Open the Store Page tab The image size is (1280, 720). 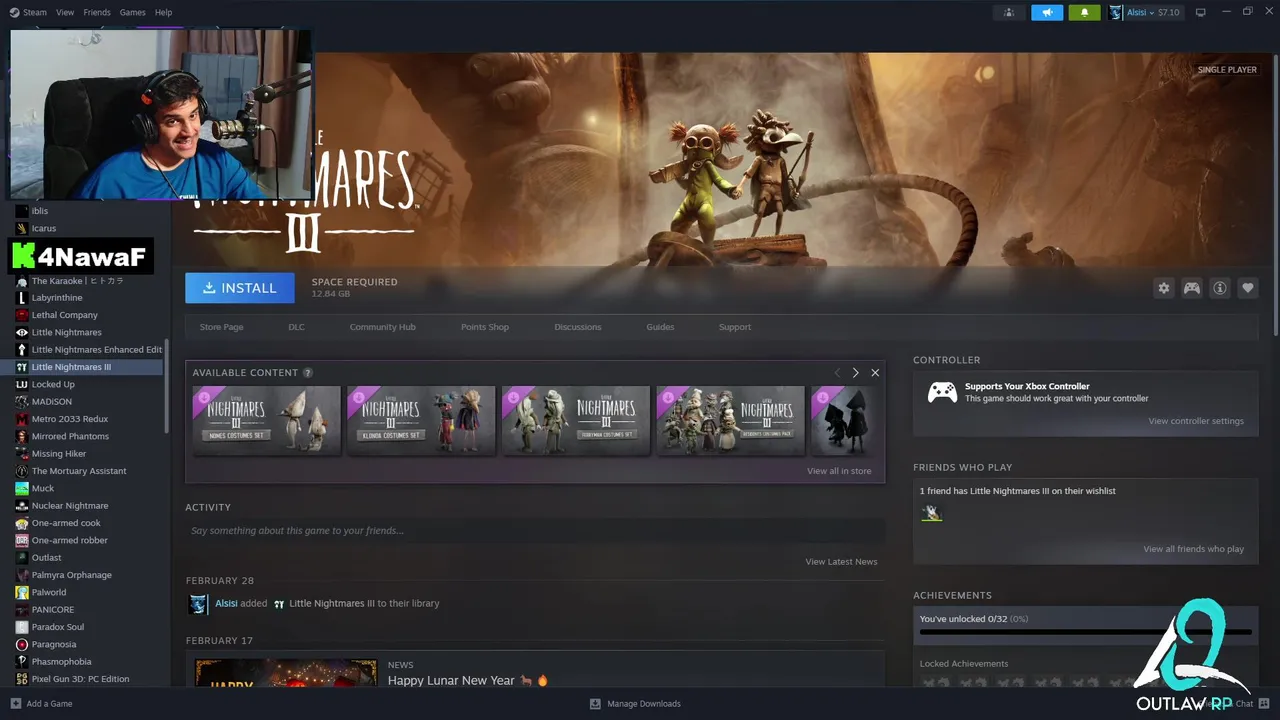(221, 327)
